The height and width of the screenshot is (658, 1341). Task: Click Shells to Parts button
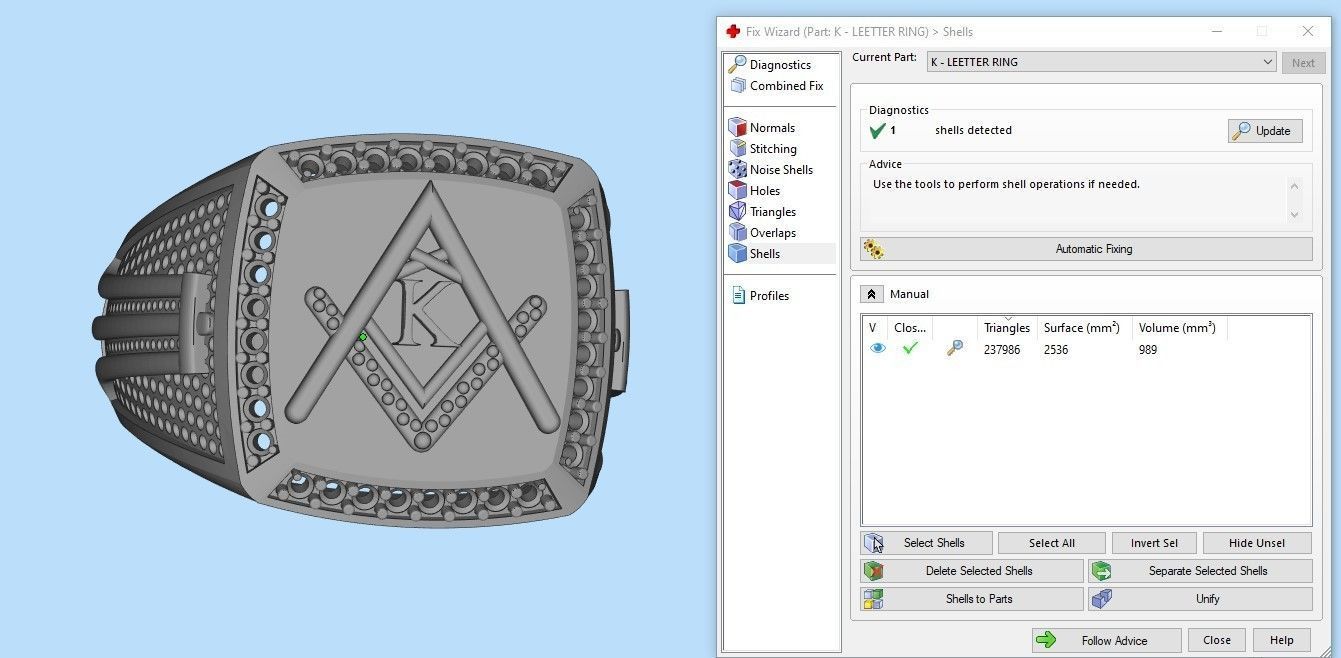pos(972,599)
